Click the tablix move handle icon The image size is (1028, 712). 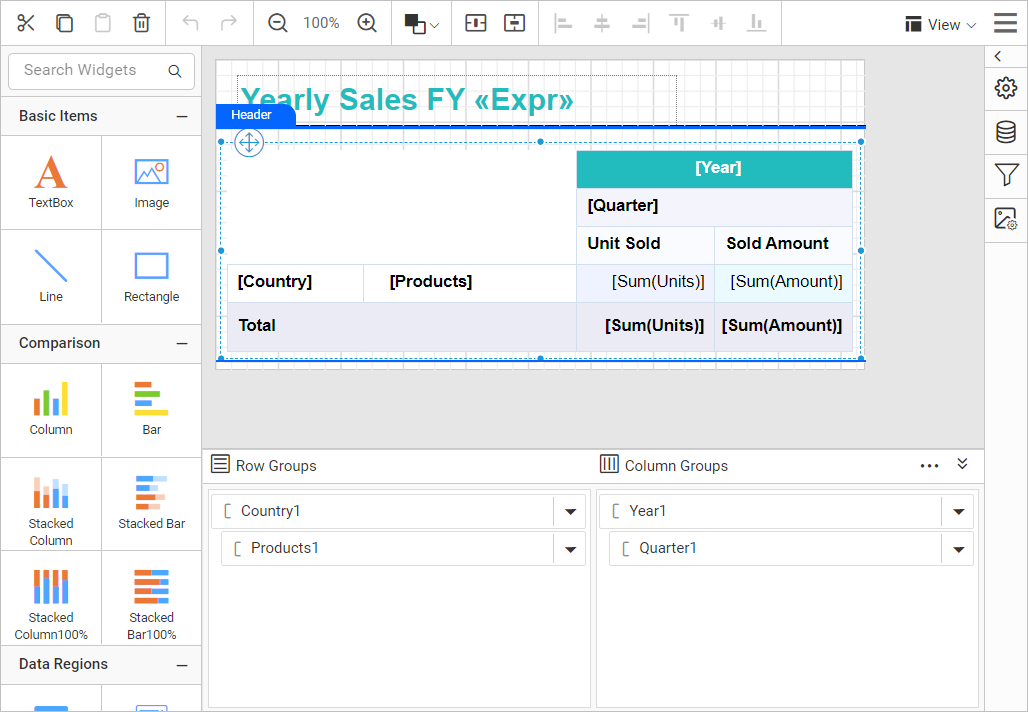coord(249,142)
